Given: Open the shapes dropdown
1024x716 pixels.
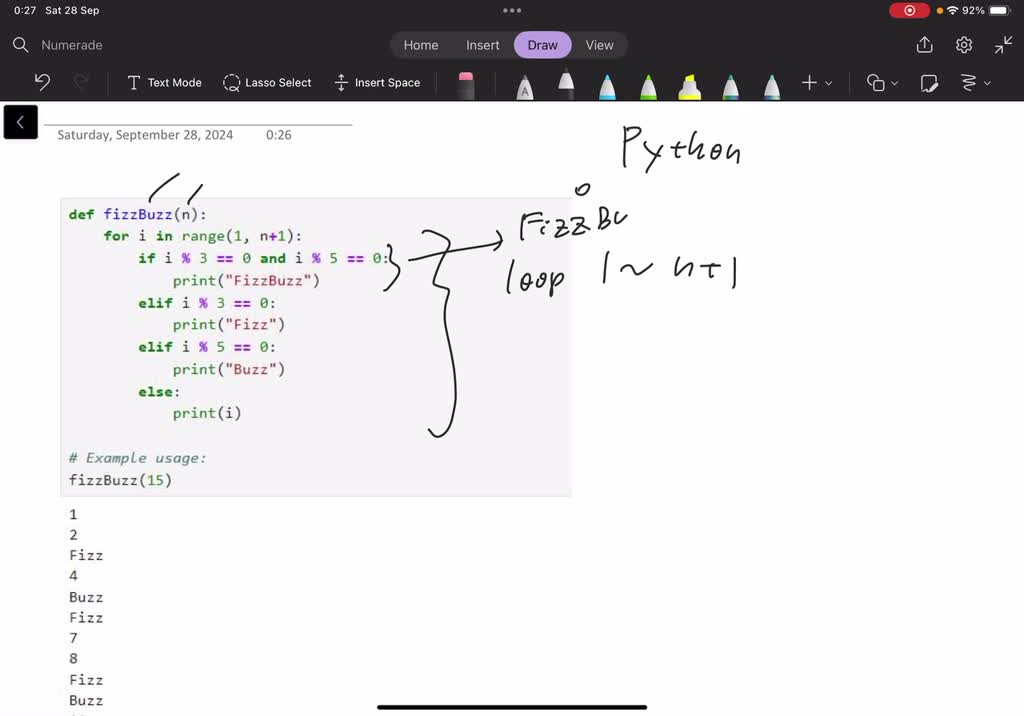Looking at the screenshot, I should [882, 83].
